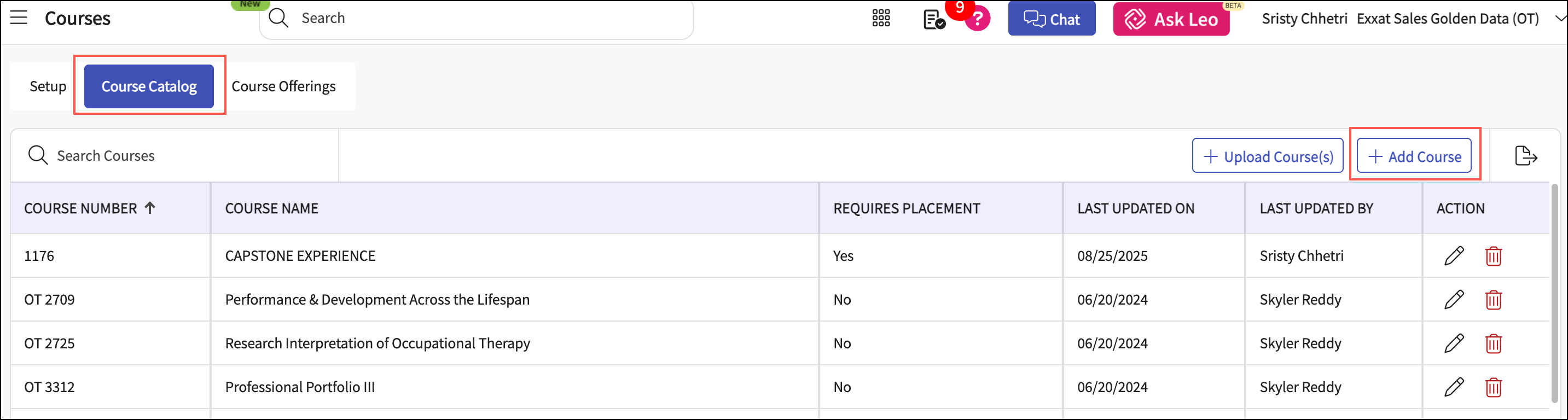Delete the CAPSTONE EXPERIENCE course
Image resolution: width=1568 pixels, height=420 pixels.
(1493, 256)
